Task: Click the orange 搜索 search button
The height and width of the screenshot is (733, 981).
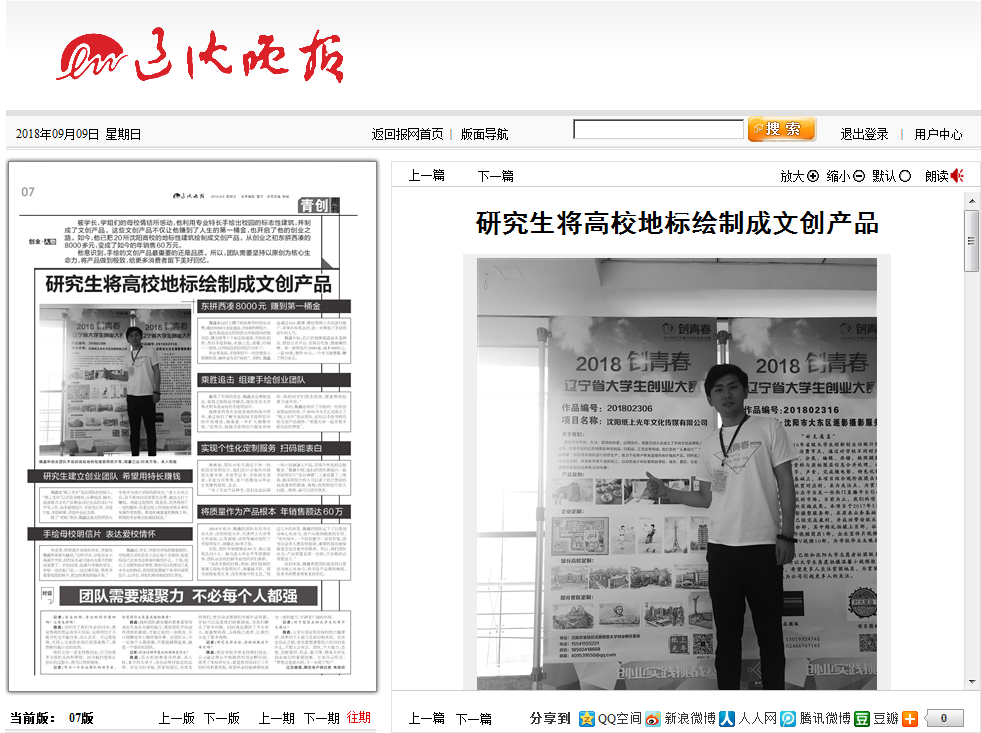Action: coord(782,130)
